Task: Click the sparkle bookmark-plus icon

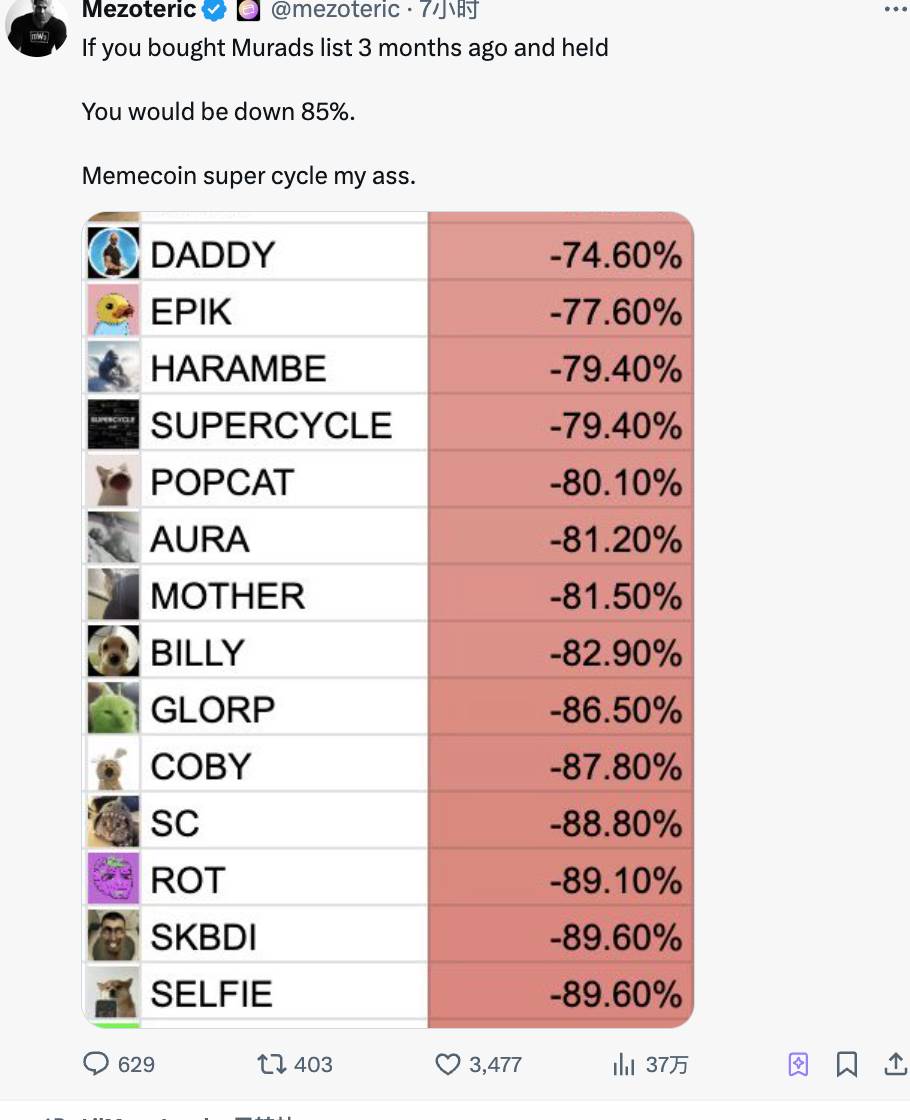Action: (x=798, y=1064)
